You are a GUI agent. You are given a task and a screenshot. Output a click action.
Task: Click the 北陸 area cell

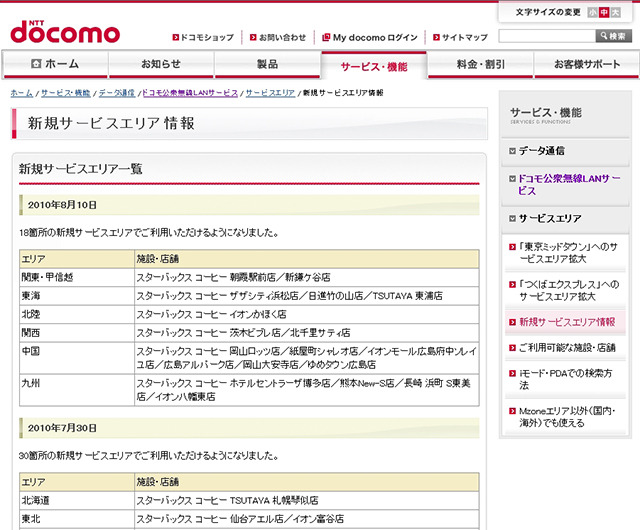(x=77, y=314)
